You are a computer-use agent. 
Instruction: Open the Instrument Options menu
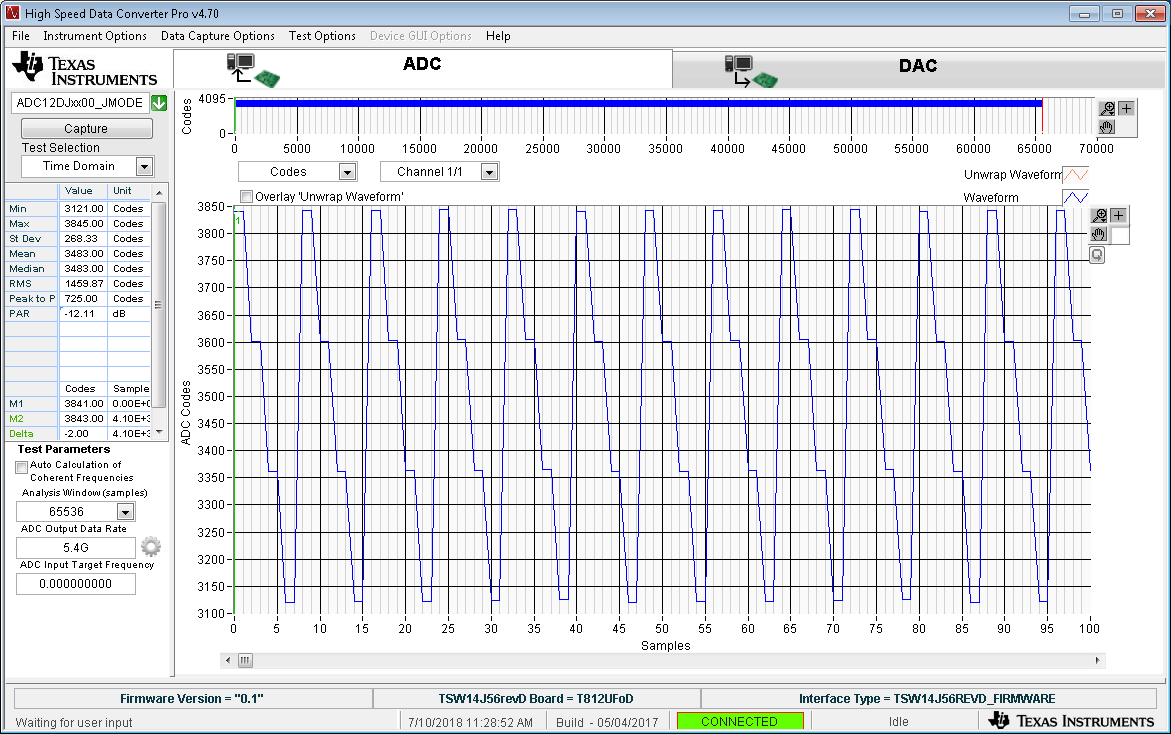pos(95,36)
